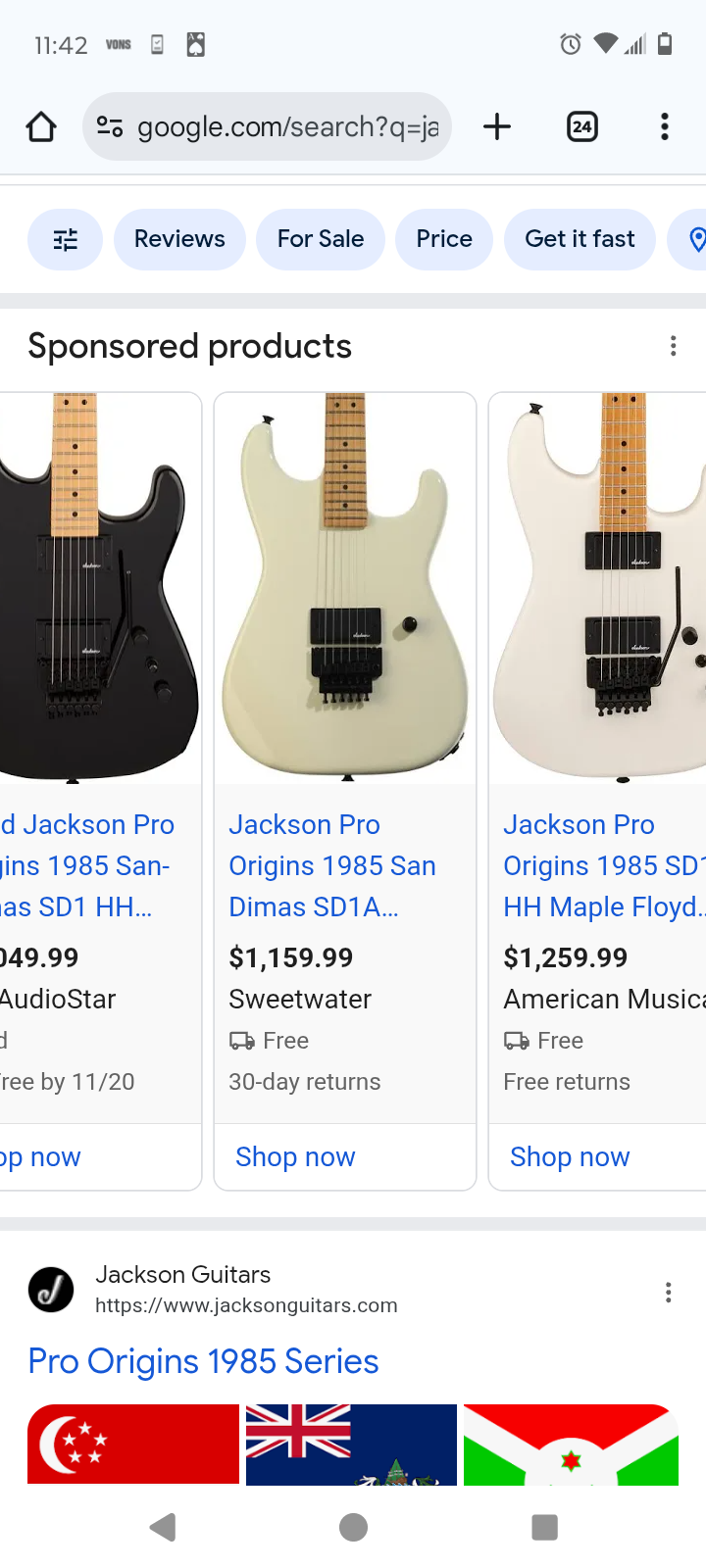Screen dimensions: 706x1568
Task: Open a new tab with plus icon
Action: (x=497, y=126)
